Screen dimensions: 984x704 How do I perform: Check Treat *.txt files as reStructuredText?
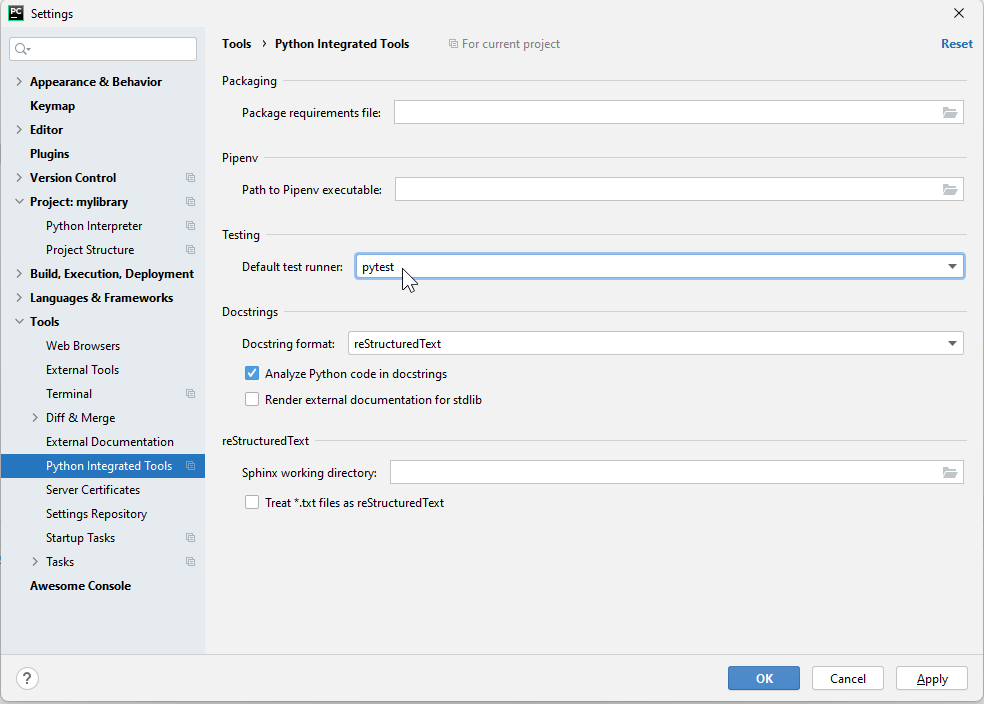(x=252, y=503)
